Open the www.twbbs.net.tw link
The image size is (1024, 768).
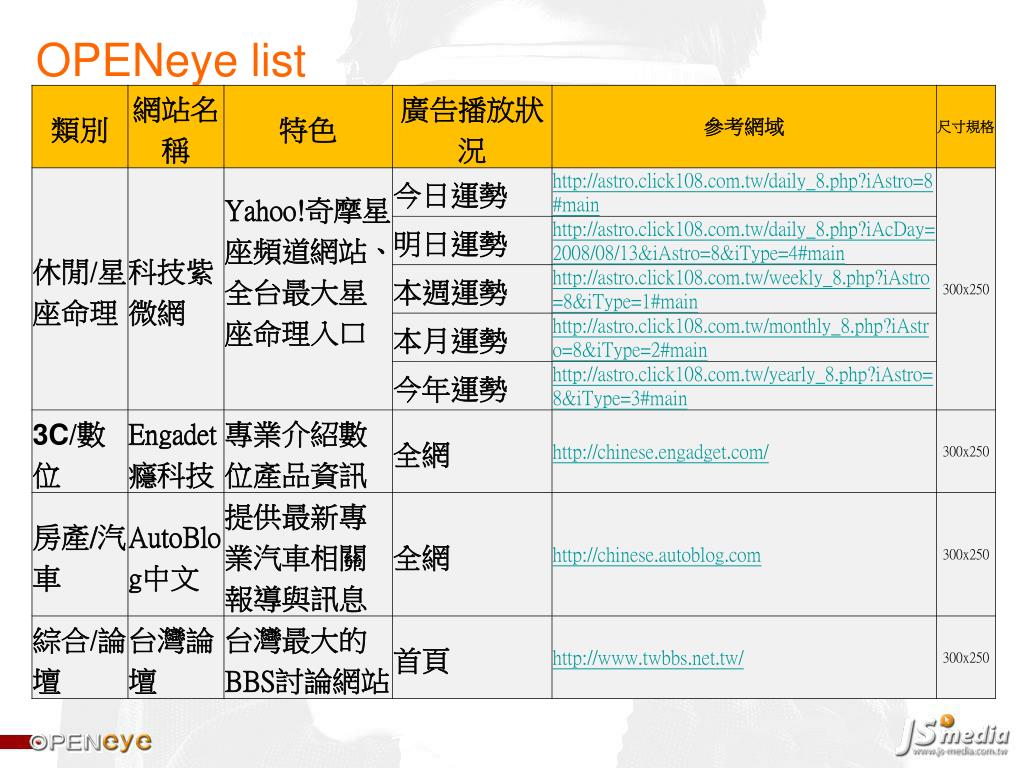(648, 658)
